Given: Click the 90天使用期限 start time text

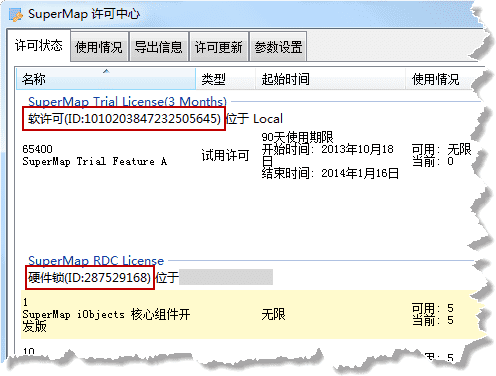Looking at the screenshot, I should [297, 137].
